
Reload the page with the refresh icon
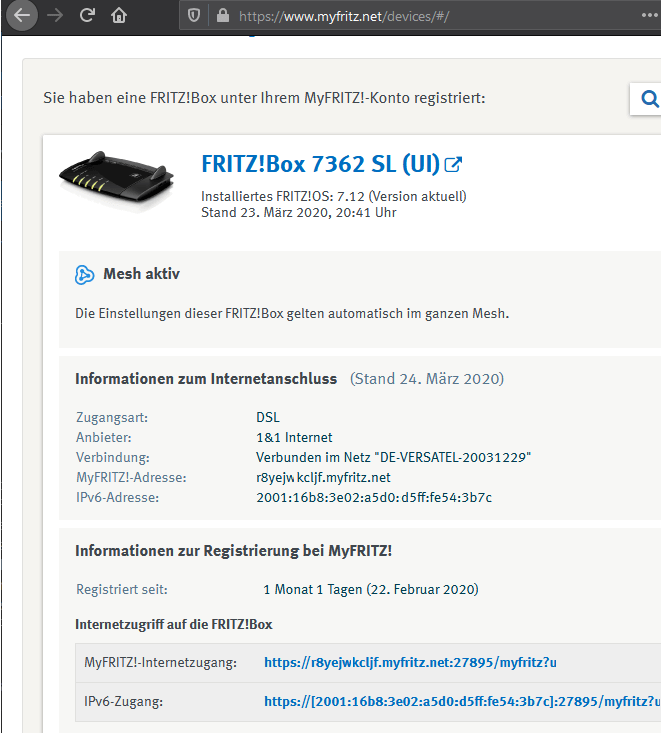pyautogui.click(x=87, y=15)
